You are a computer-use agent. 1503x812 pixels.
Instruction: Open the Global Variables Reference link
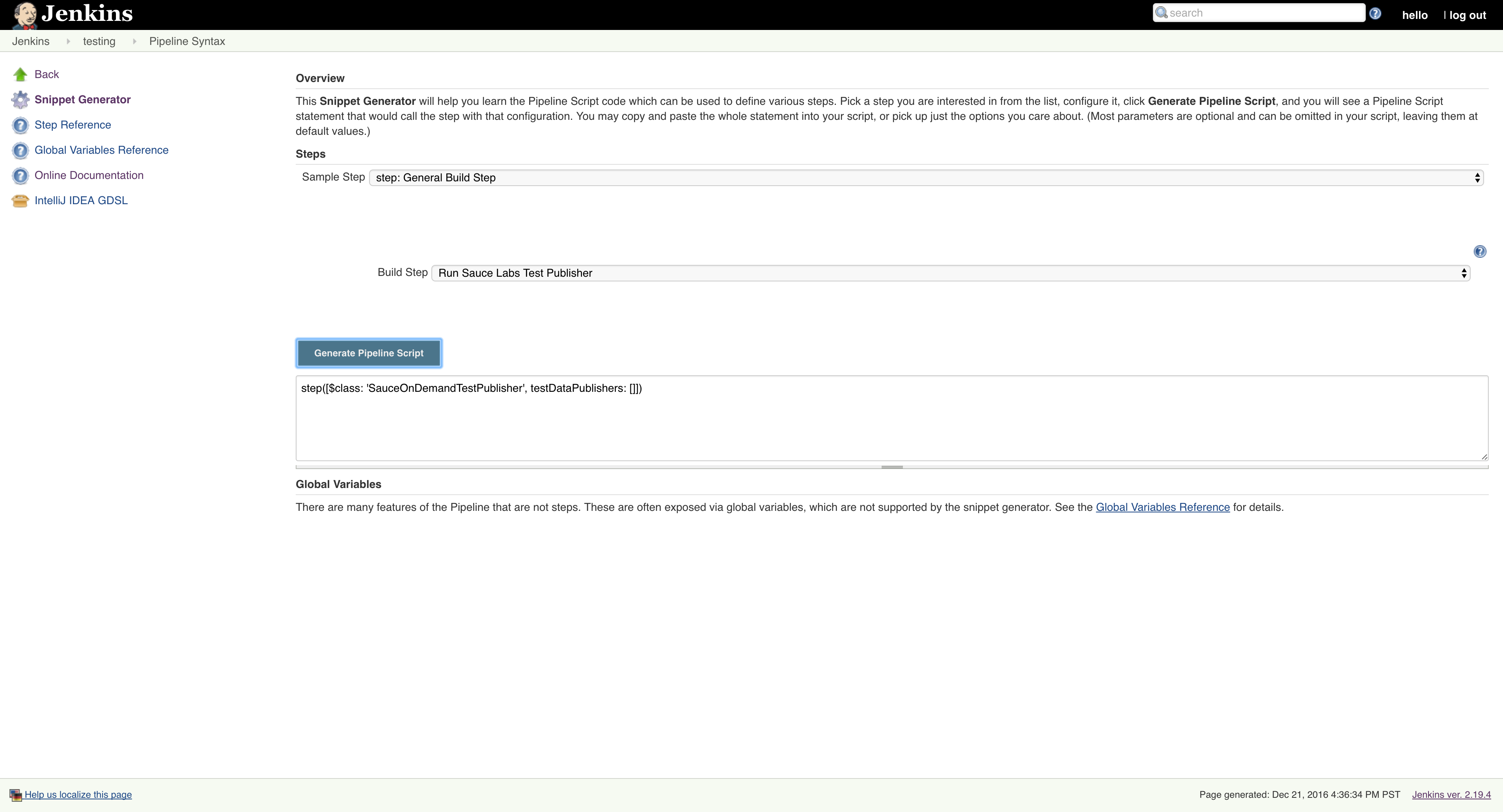(1162, 507)
